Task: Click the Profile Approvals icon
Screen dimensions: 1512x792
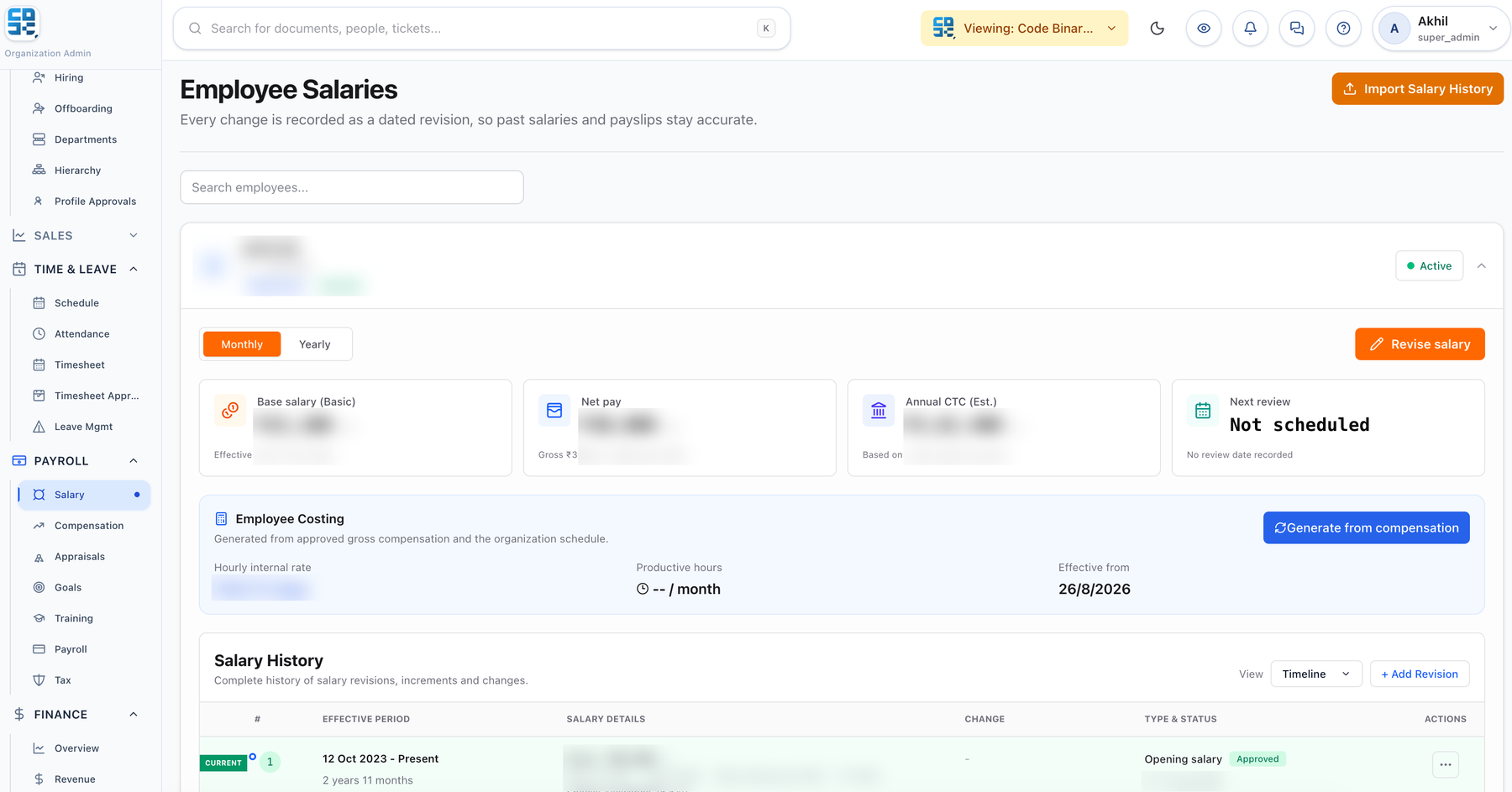Action: (x=39, y=202)
